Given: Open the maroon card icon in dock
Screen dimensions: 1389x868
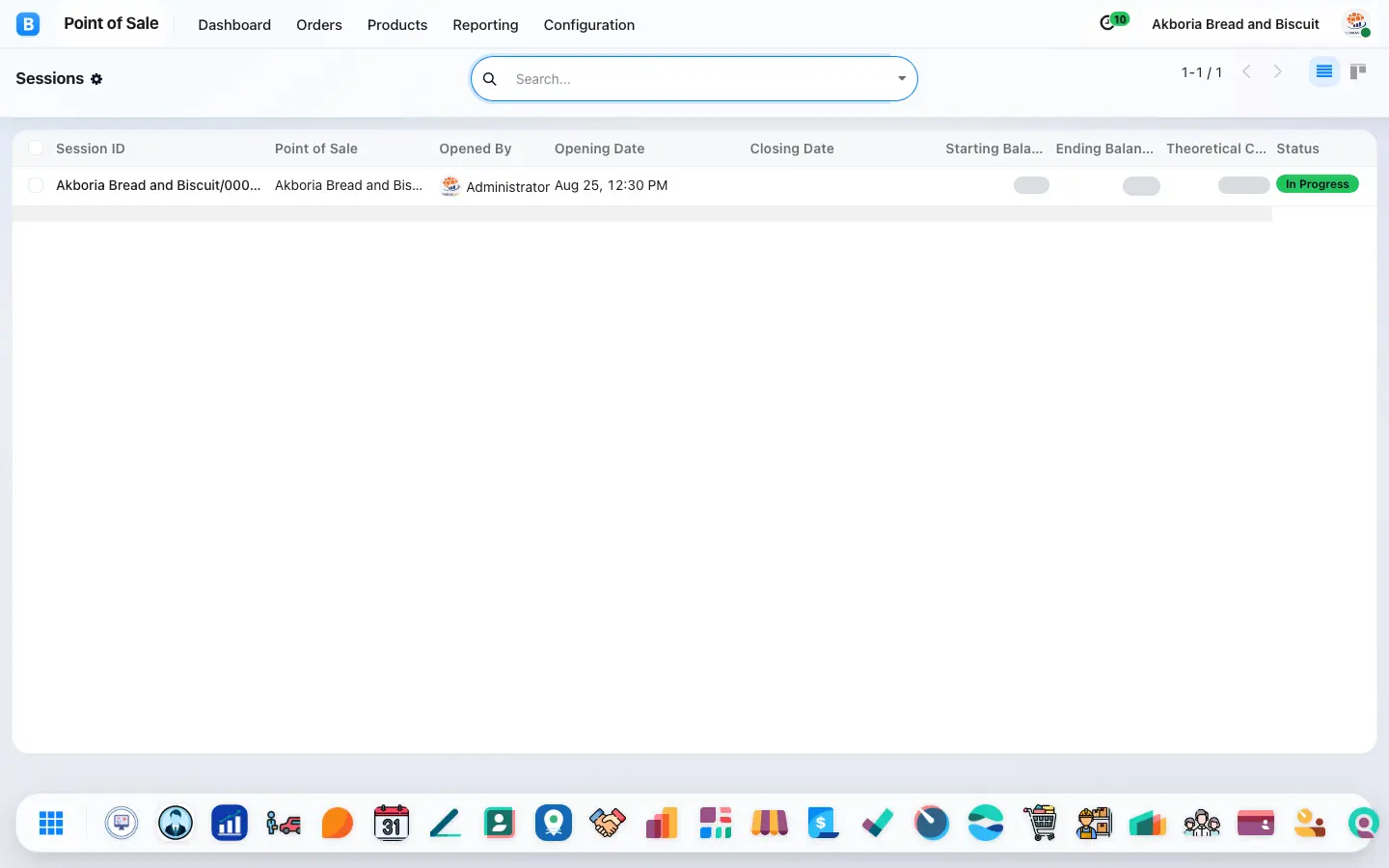Looking at the screenshot, I should pos(1256,823).
